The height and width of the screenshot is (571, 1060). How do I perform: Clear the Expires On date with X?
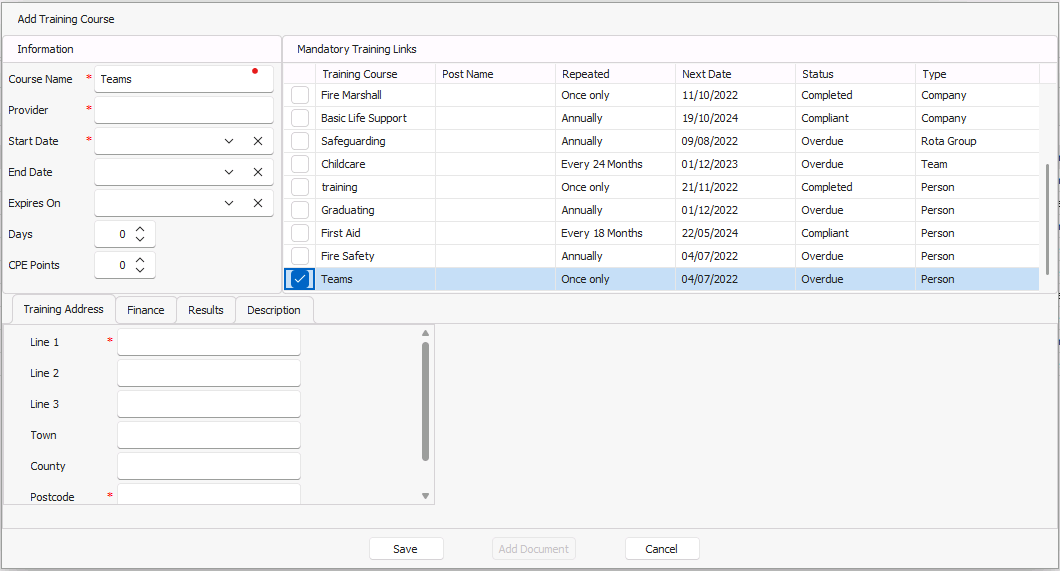pos(258,203)
